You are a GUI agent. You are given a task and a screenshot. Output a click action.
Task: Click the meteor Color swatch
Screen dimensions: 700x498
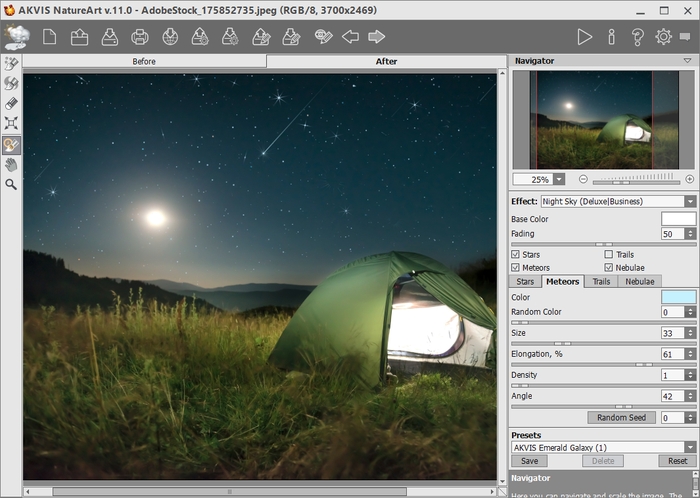point(678,297)
